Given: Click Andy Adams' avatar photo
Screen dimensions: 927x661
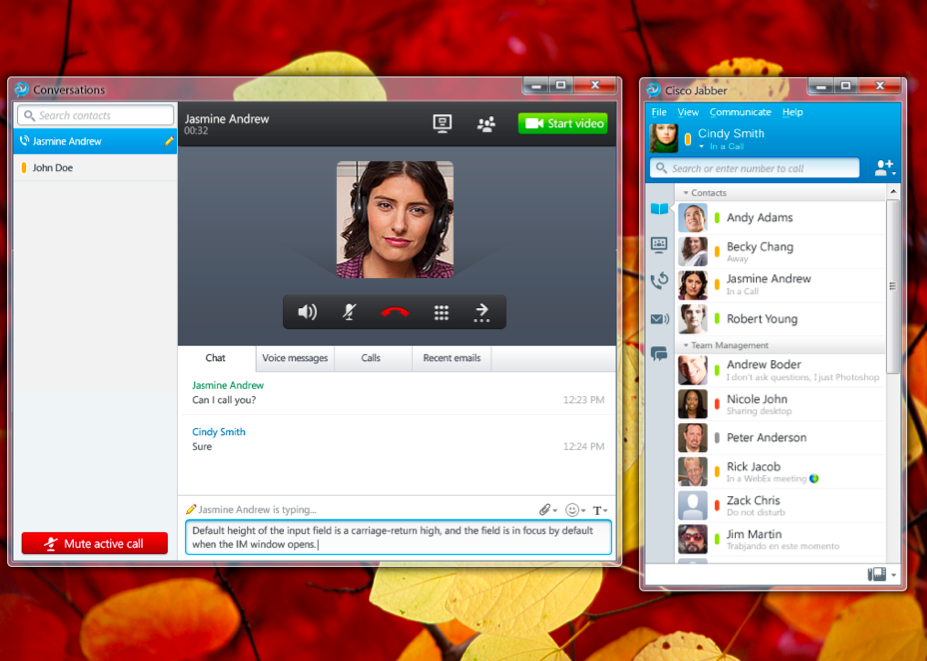Looking at the screenshot, I should click(x=692, y=218).
